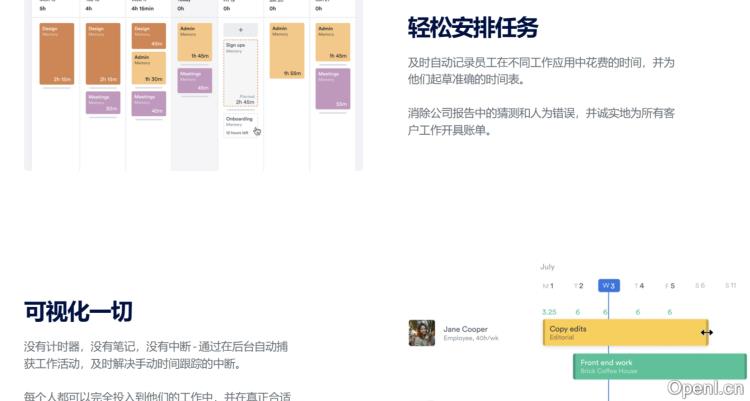Open the Design card showing 45m
The image size is (750, 401).
pos(148,36)
